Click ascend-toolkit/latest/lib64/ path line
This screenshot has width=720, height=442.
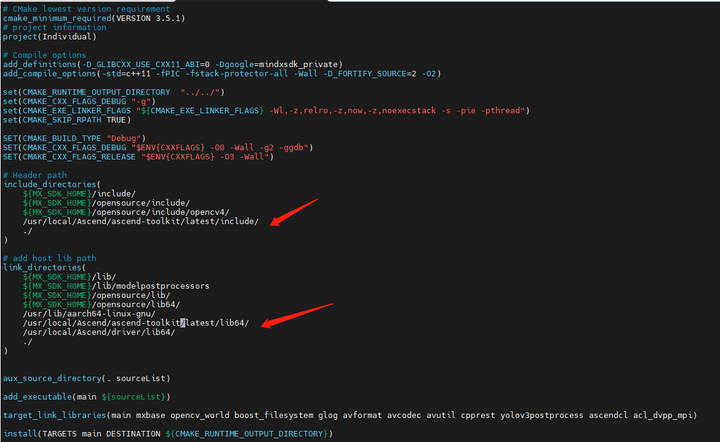[x=136, y=323]
